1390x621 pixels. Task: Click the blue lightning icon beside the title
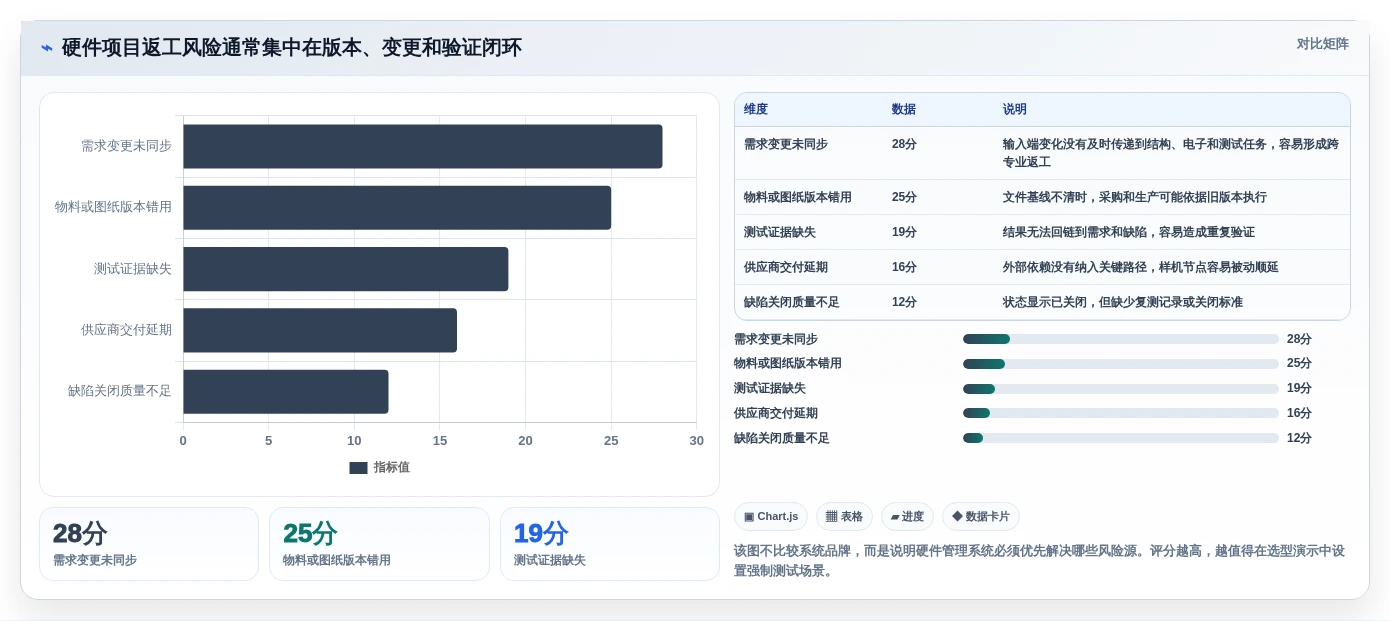(47, 48)
